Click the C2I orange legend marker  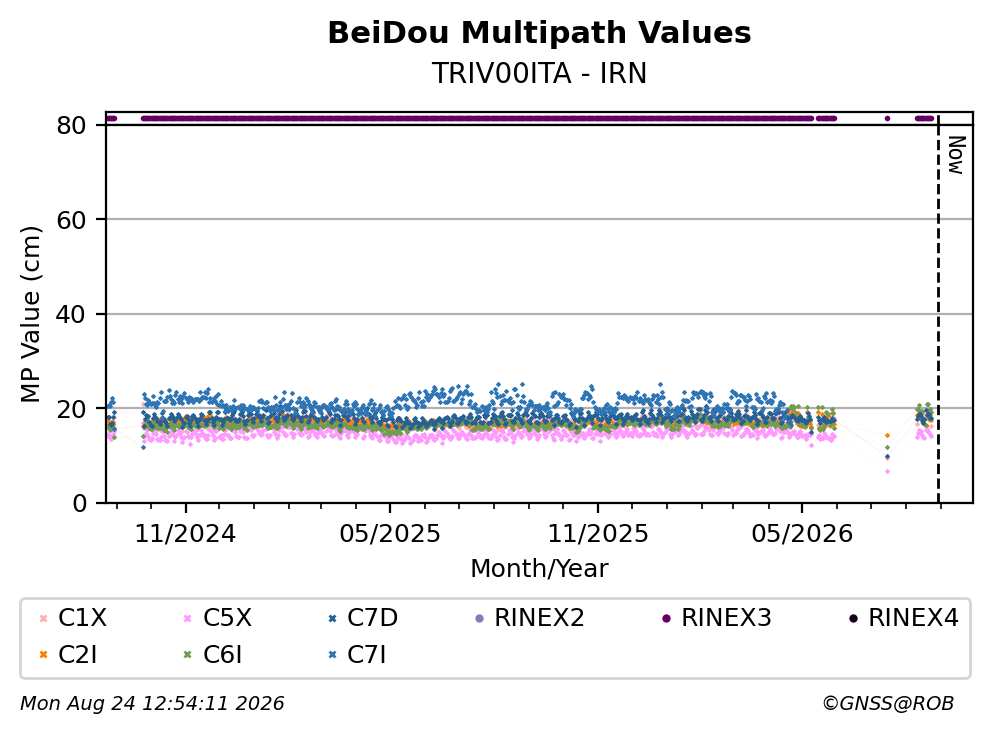coord(43,655)
